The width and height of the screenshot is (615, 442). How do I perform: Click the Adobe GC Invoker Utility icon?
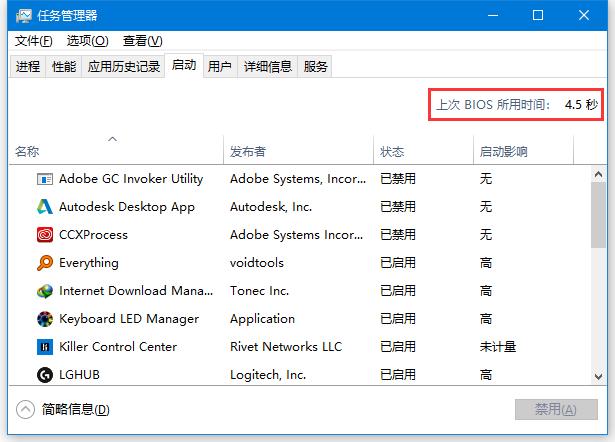pyautogui.click(x=44, y=179)
